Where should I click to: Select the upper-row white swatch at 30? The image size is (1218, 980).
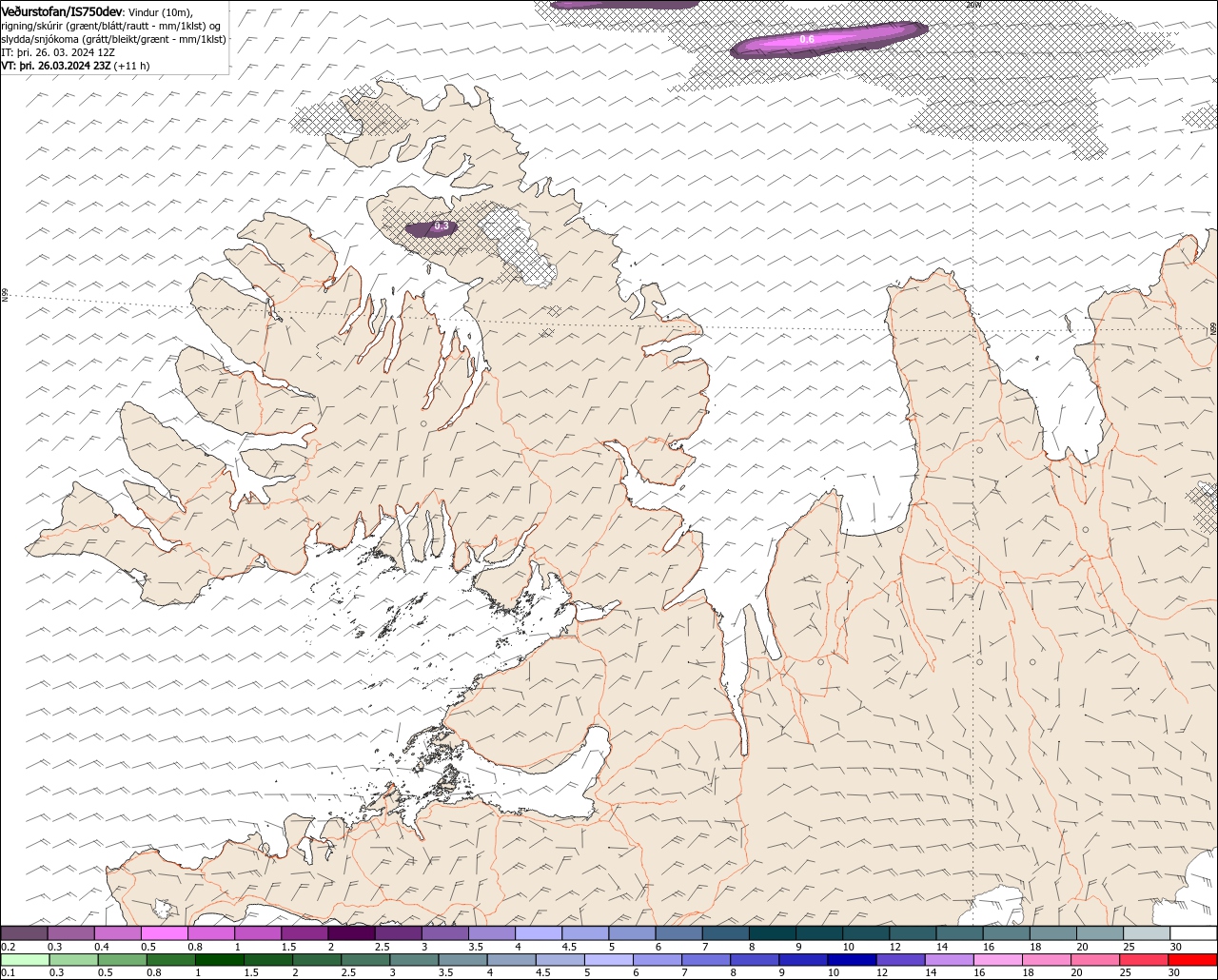1193,933
